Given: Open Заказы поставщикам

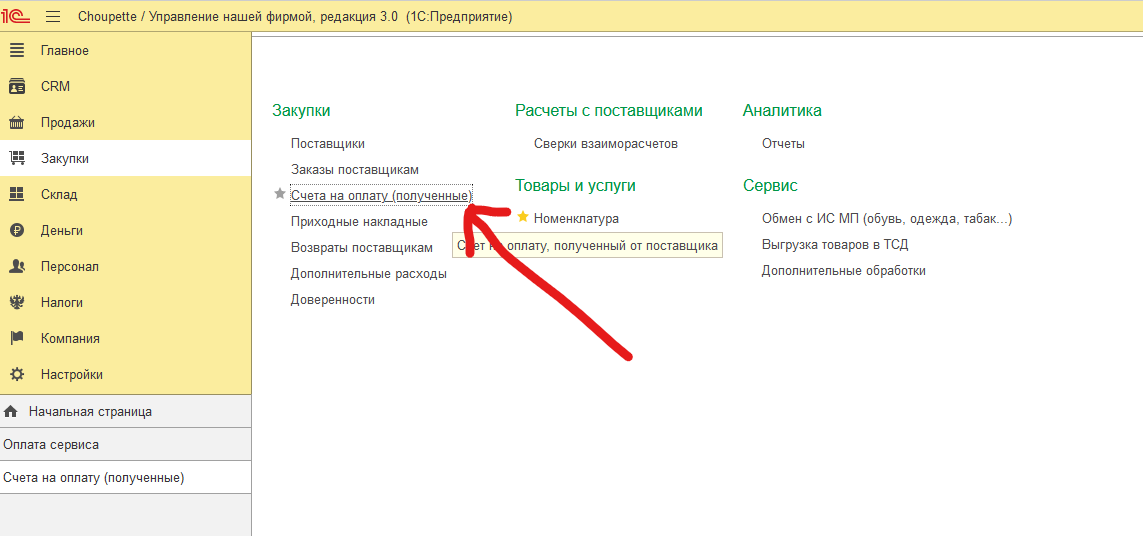Looking at the screenshot, I should point(355,170).
